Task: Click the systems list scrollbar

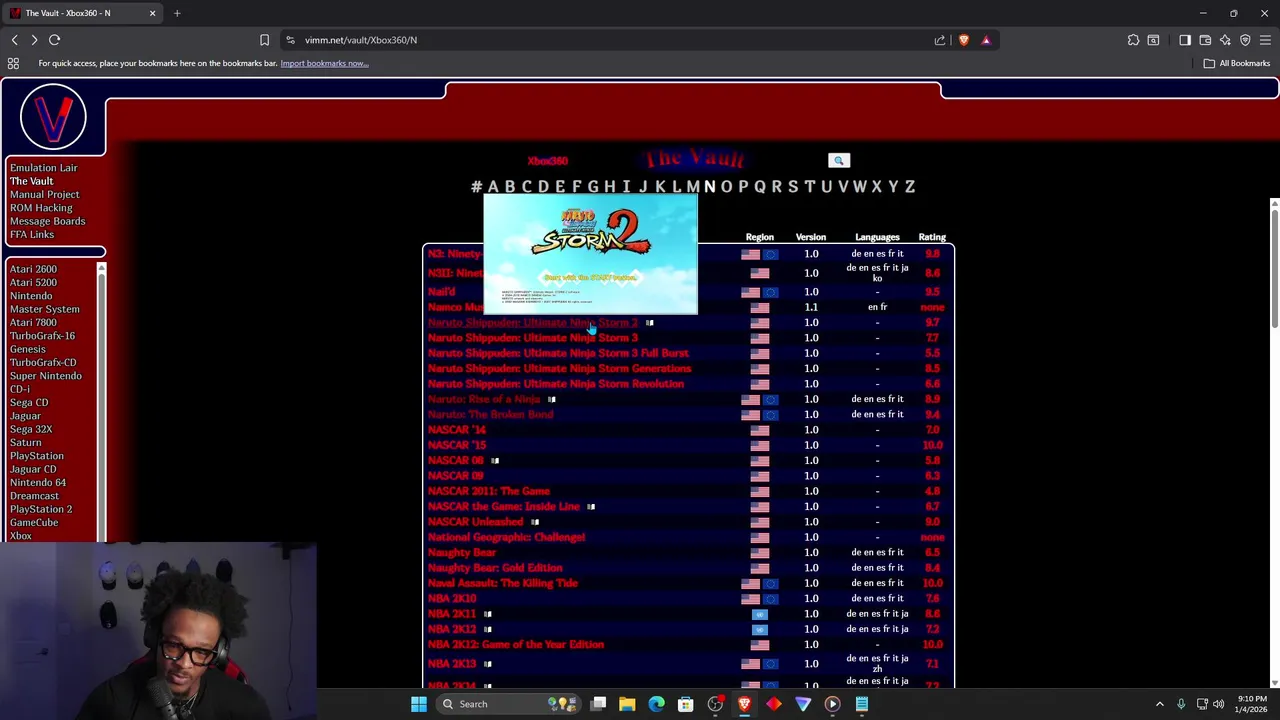Action: pos(101,400)
